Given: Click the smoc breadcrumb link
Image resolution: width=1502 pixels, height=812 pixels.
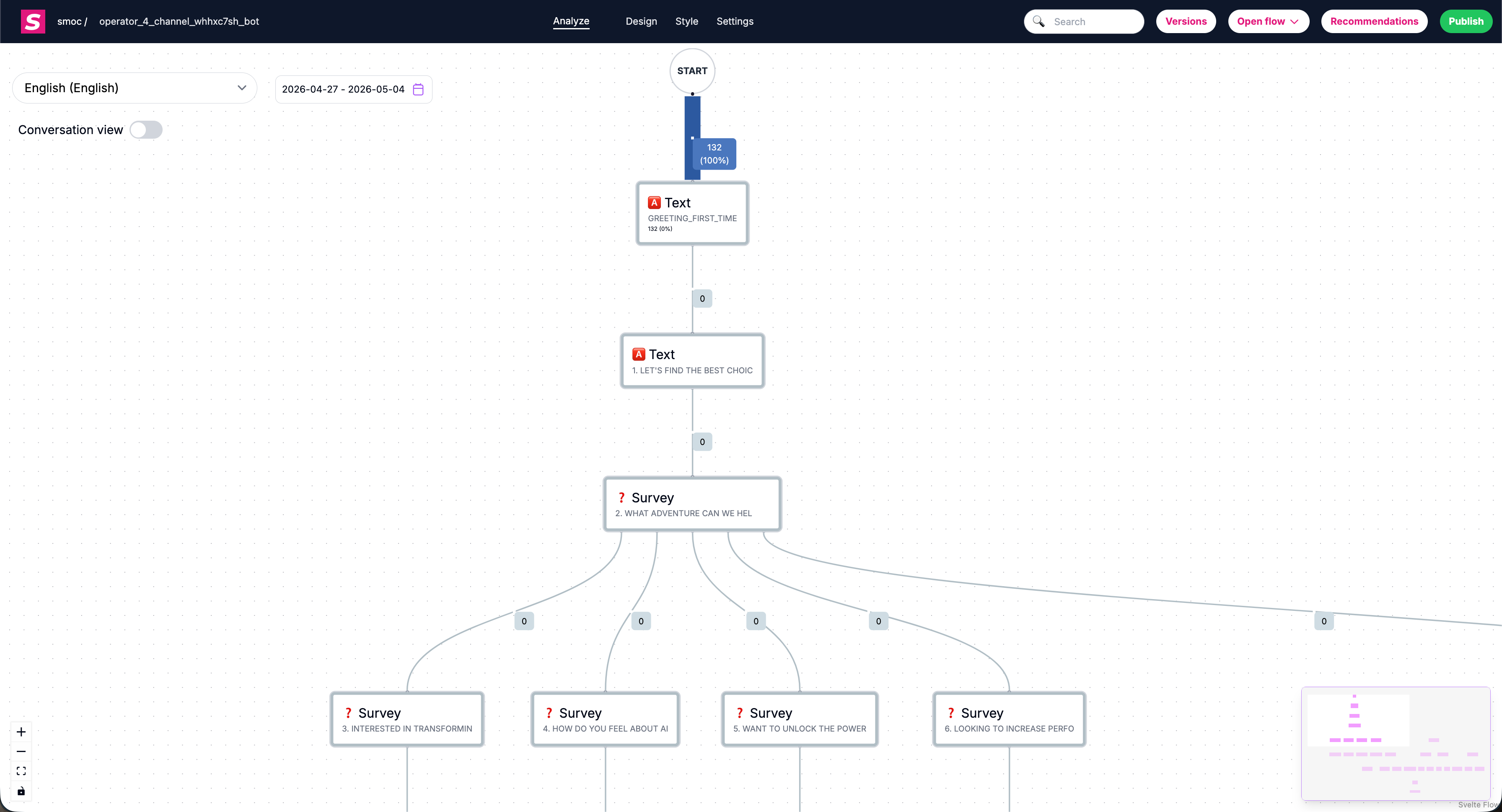Looking at the screenshot, I should click(69, 21).
